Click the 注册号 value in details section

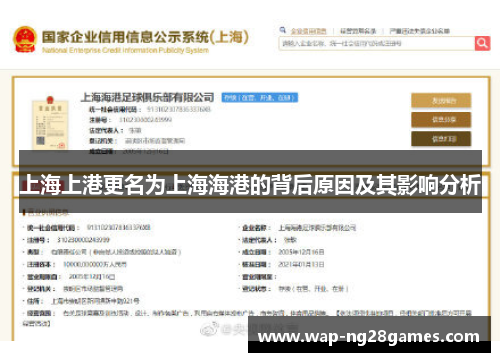(x=83, y=240)
